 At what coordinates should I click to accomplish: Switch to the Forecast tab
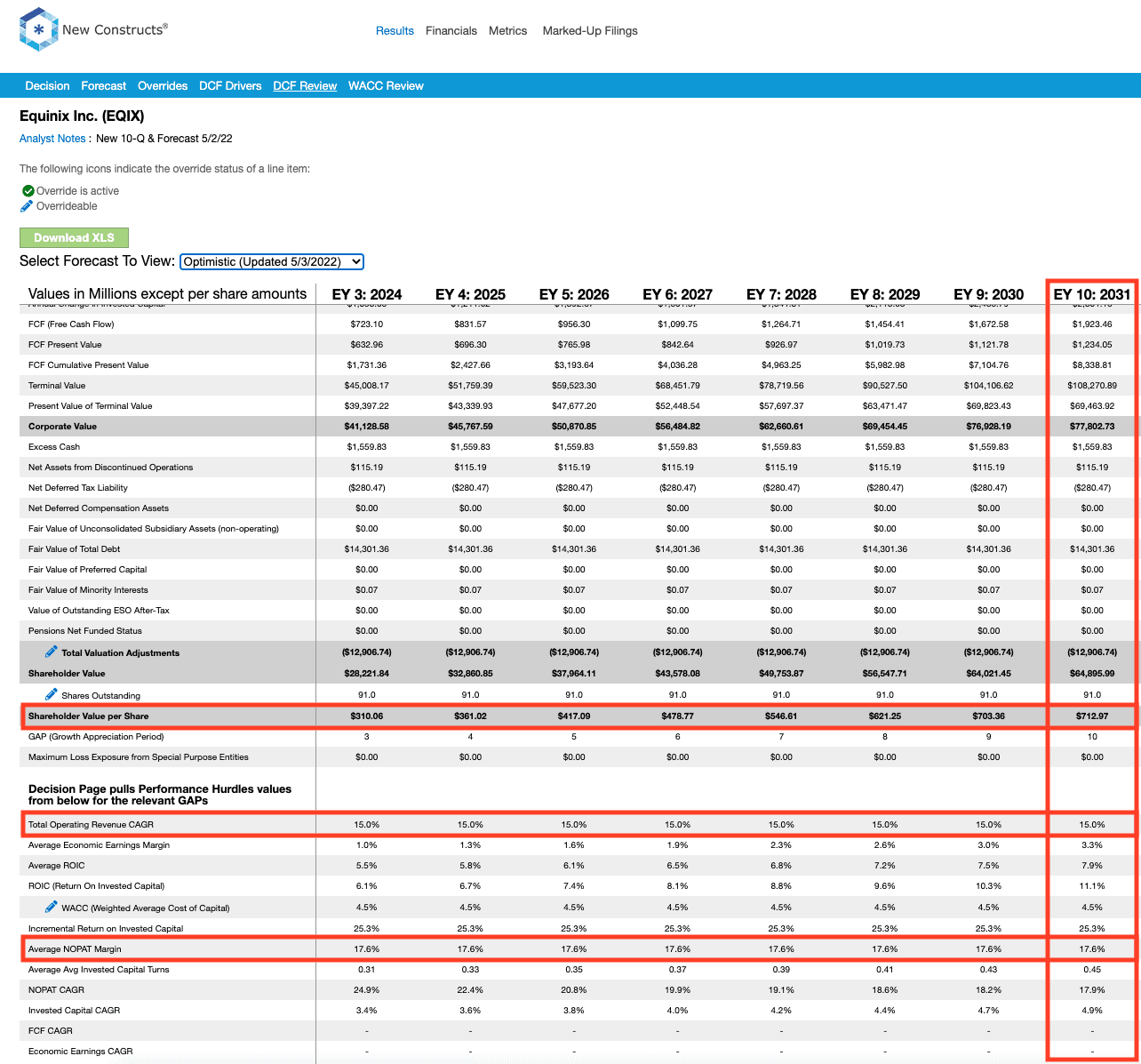click(x=104, y=86)
